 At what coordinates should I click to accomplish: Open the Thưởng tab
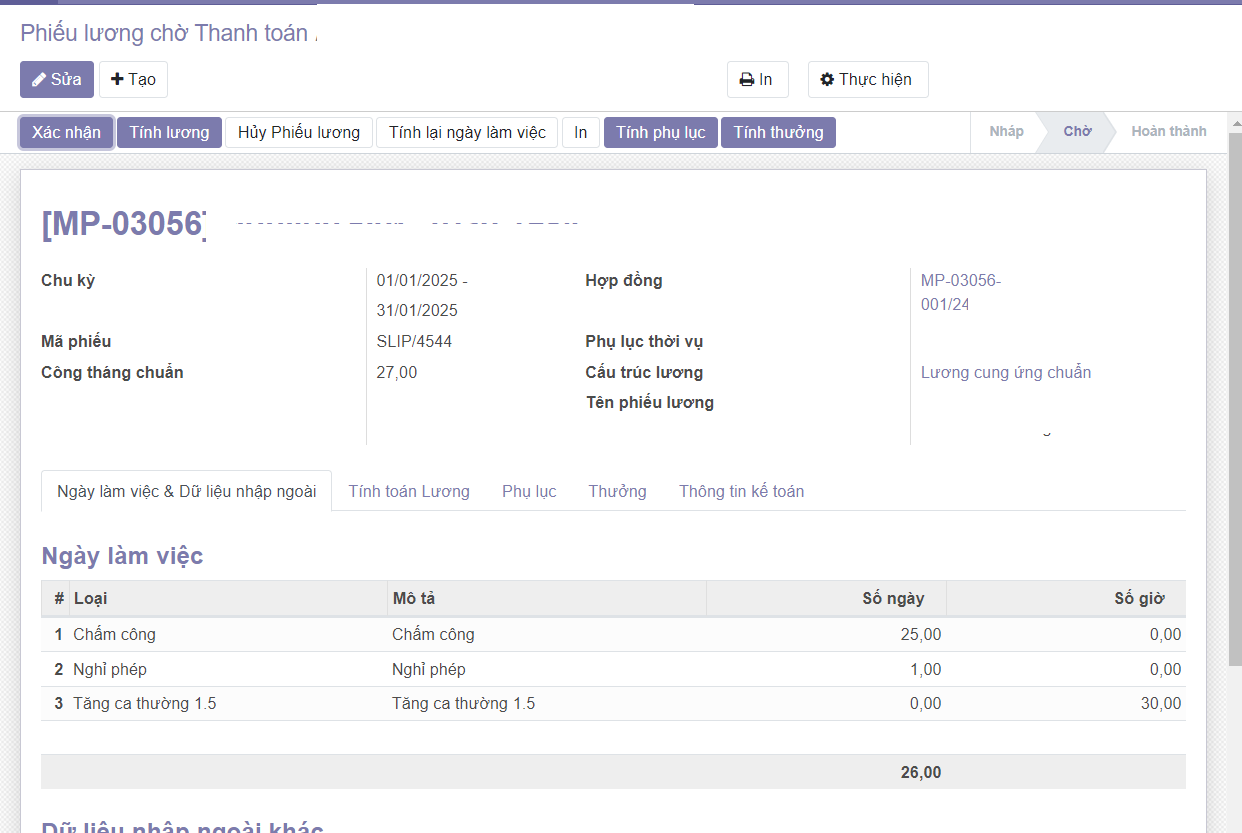(x=617, y=491)
